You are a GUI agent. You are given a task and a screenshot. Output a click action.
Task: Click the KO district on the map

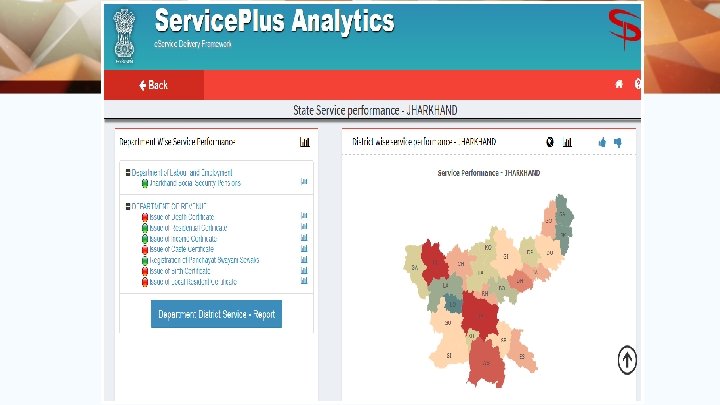(488, 248)
